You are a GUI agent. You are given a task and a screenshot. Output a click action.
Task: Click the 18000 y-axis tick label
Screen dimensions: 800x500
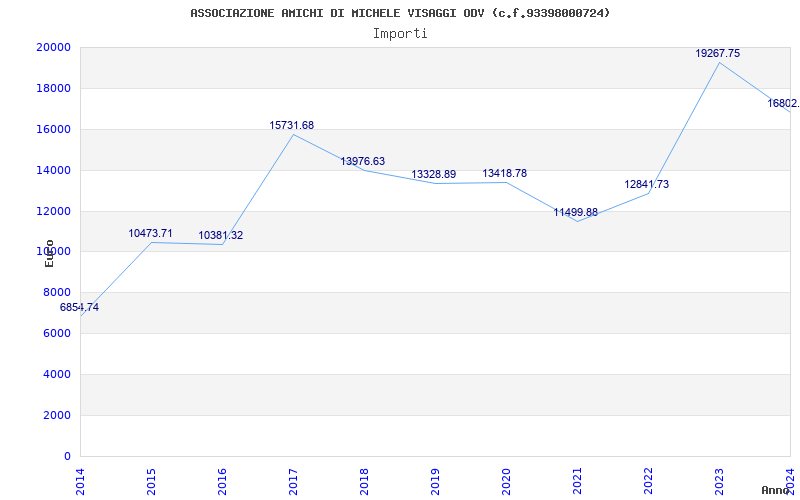(53, 88)
